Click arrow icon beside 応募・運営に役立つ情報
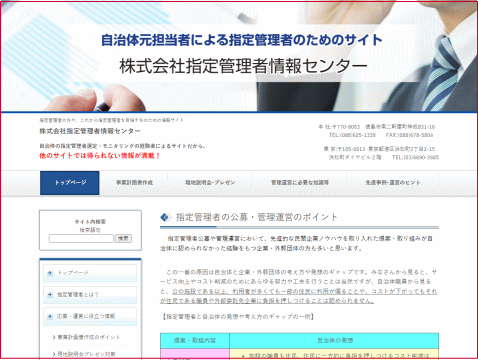The image size is (478, 360). 50,316
